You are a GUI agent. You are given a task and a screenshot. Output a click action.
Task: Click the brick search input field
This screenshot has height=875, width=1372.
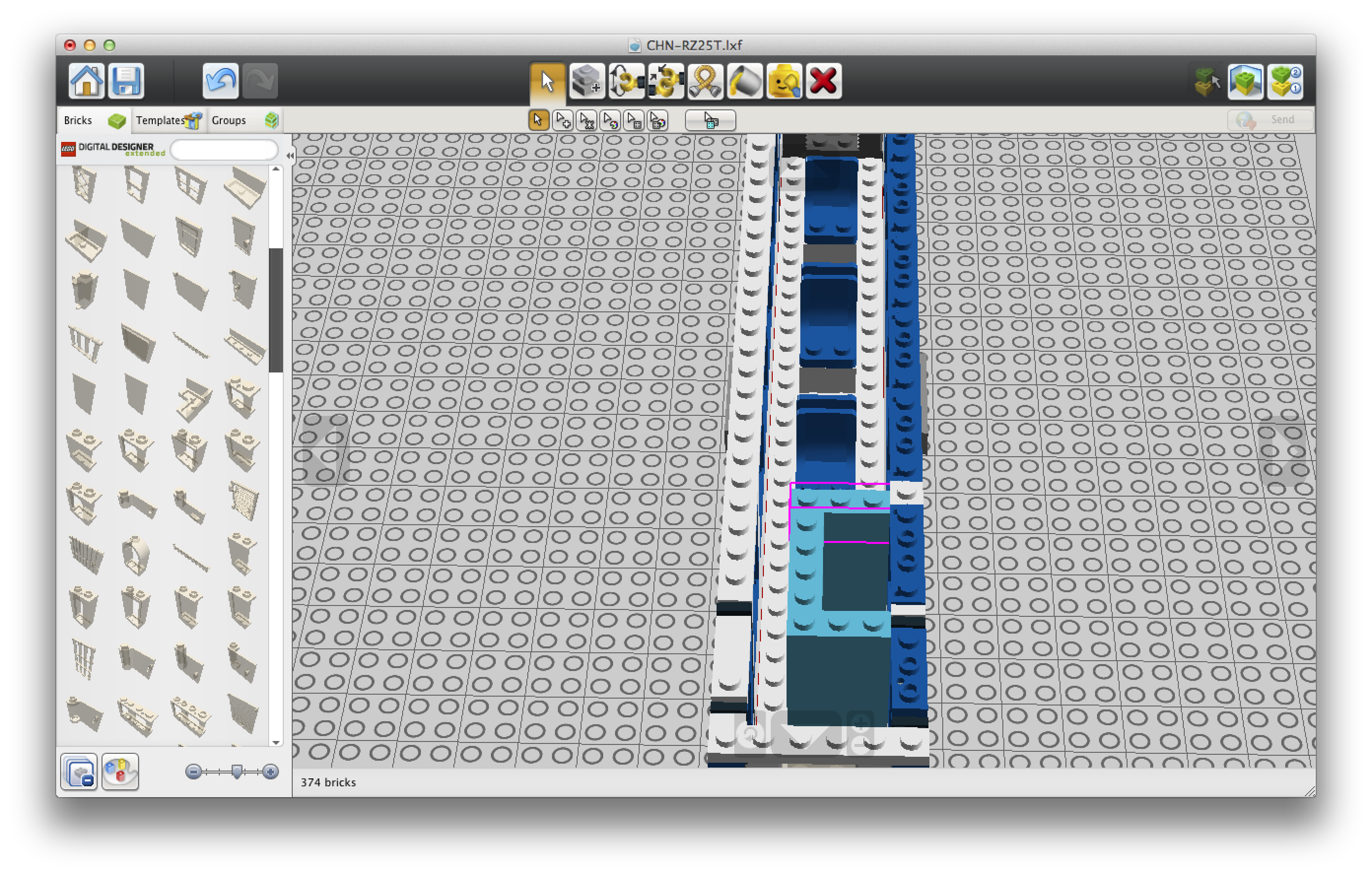[x=224, y=150]
